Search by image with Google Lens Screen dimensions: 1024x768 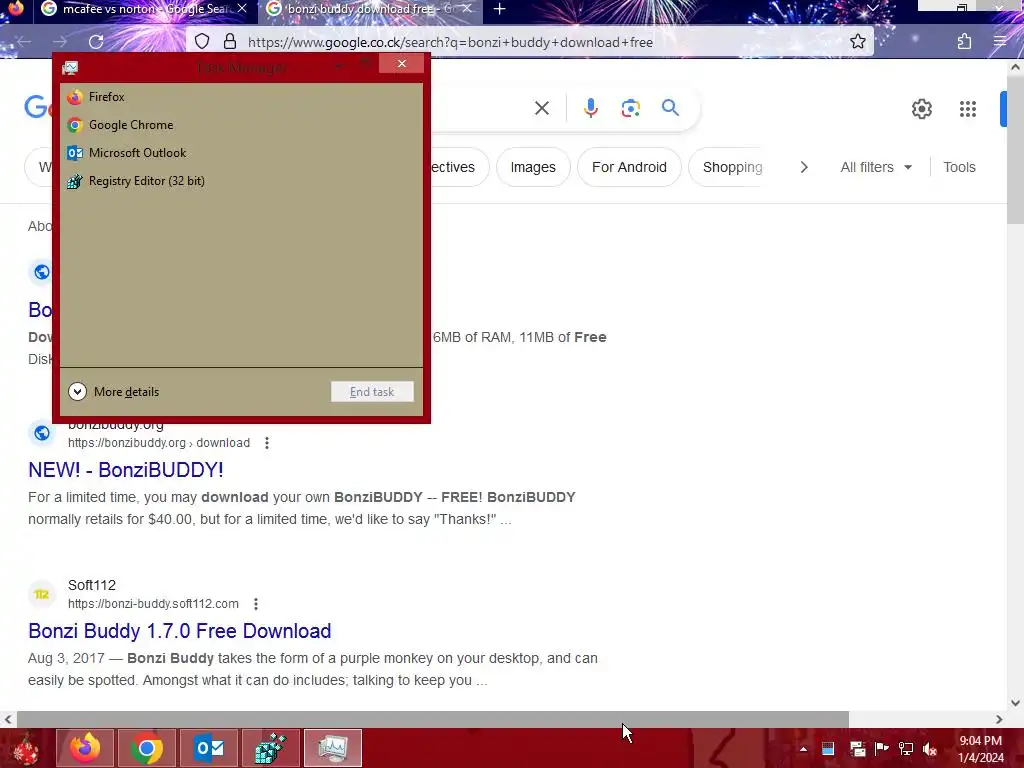[x=630, y=108]
